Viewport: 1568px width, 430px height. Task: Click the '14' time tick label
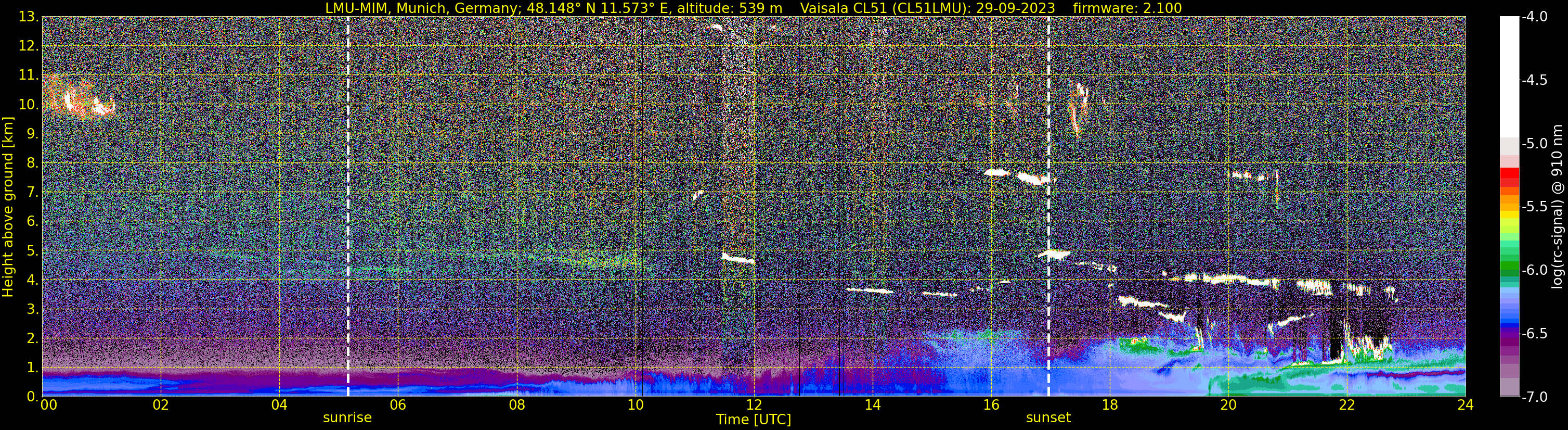(x=872, y=405)
